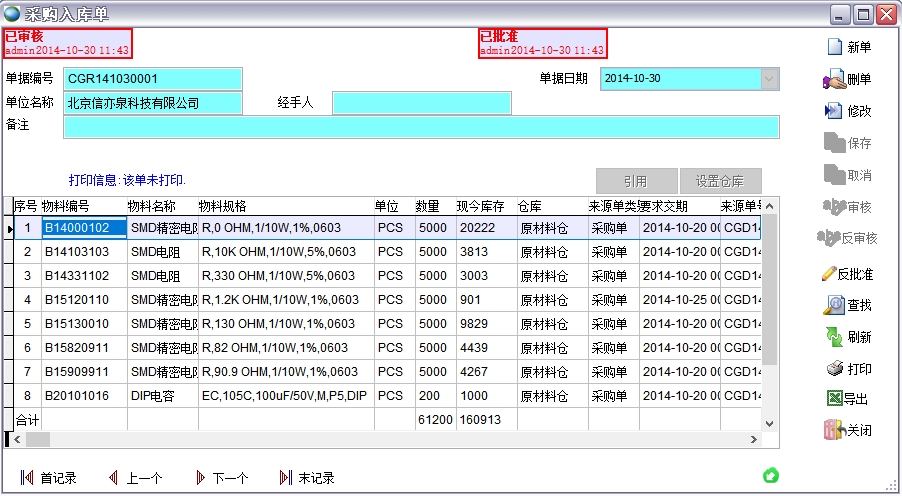Image resolution: width=902 pixels, height=496 pixels.
Task: Select cell B14103103 in row 2
Action: [x=84, y=252]
